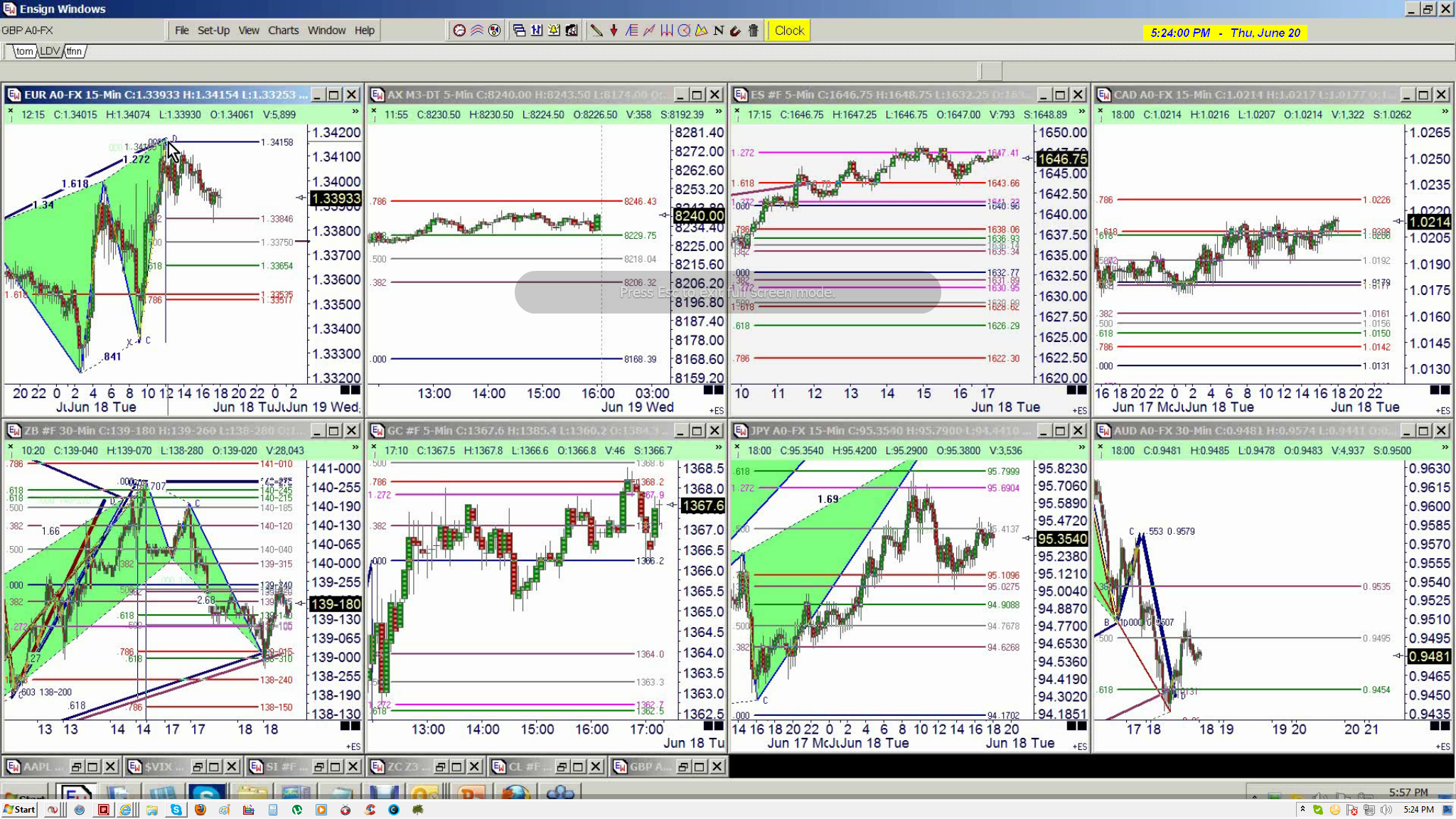The height and width of the screenshot is (819, 1456).
Task: Open the Window menu
Action: [x=326, y=31]
